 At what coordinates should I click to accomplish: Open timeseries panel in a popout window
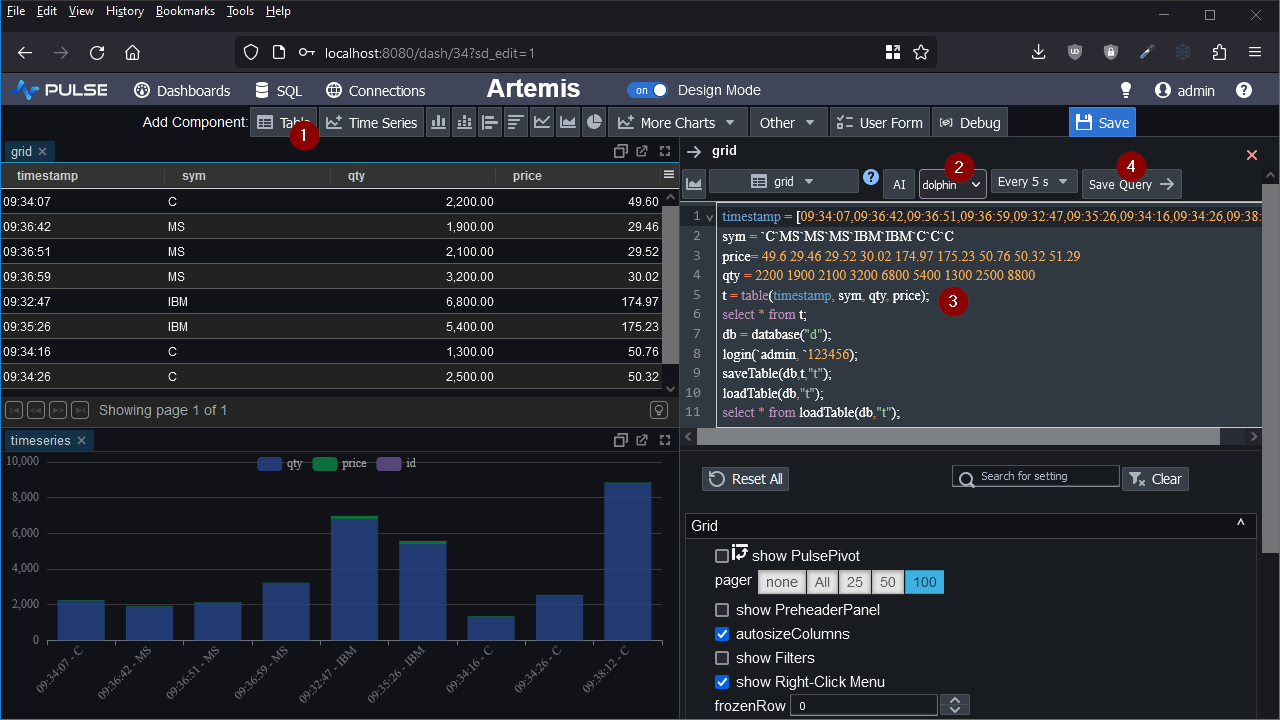click(x=642, y=440)
